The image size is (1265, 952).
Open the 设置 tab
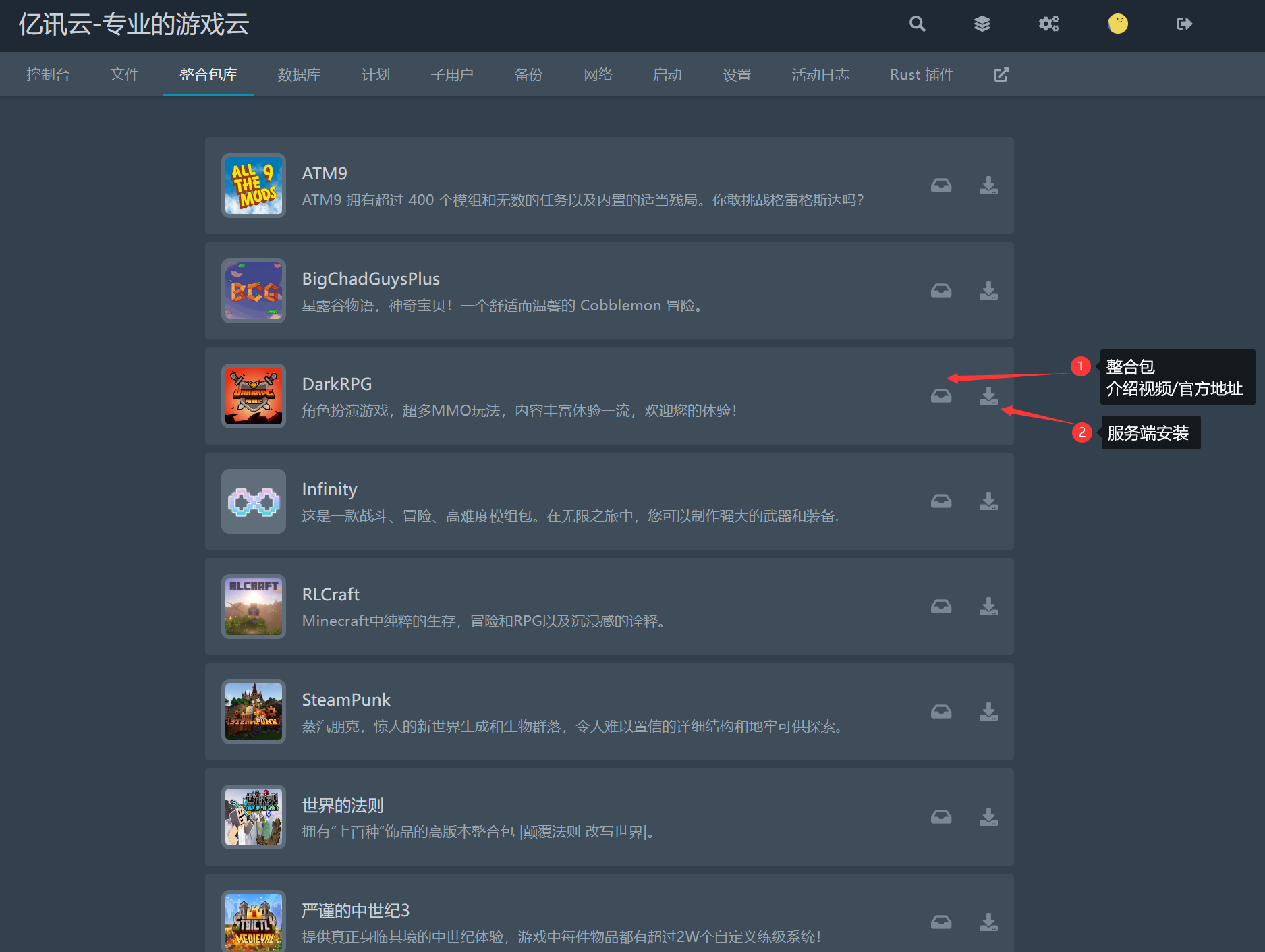point(737,74)
